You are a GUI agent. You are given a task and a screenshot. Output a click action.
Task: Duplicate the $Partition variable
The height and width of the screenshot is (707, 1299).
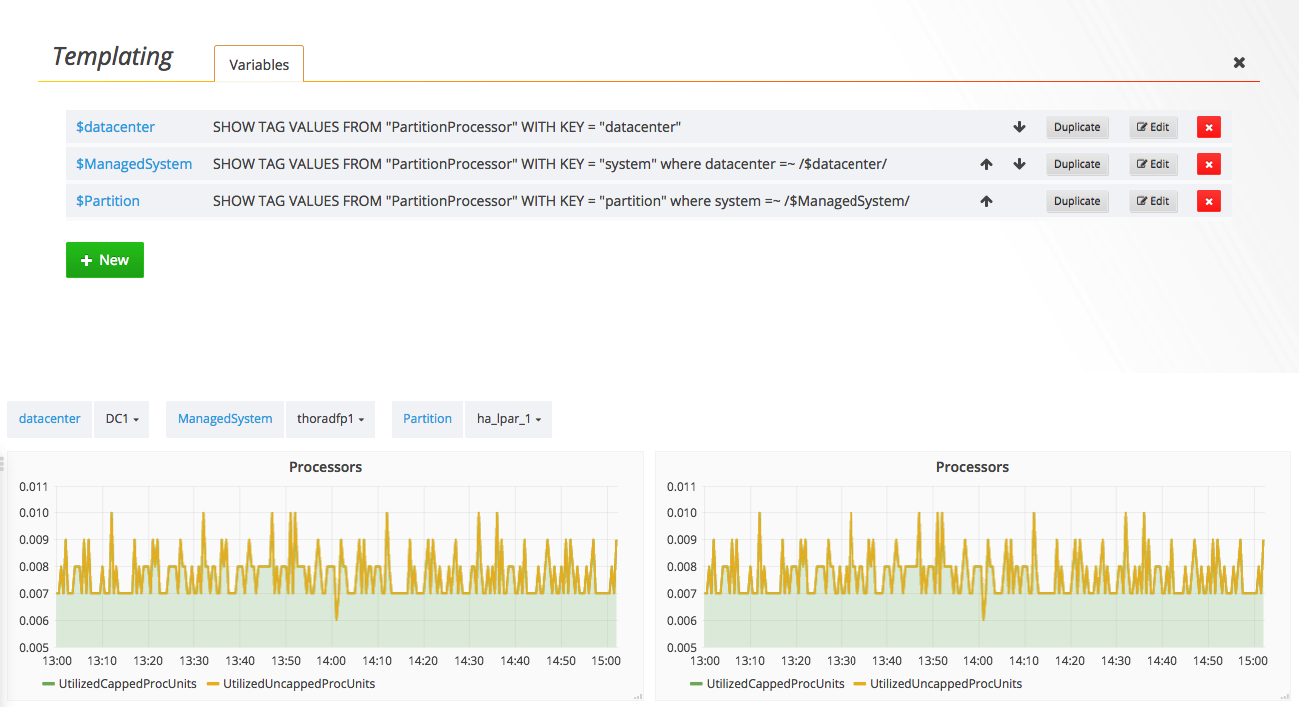pyautogui.click(x=1077, y=201)
